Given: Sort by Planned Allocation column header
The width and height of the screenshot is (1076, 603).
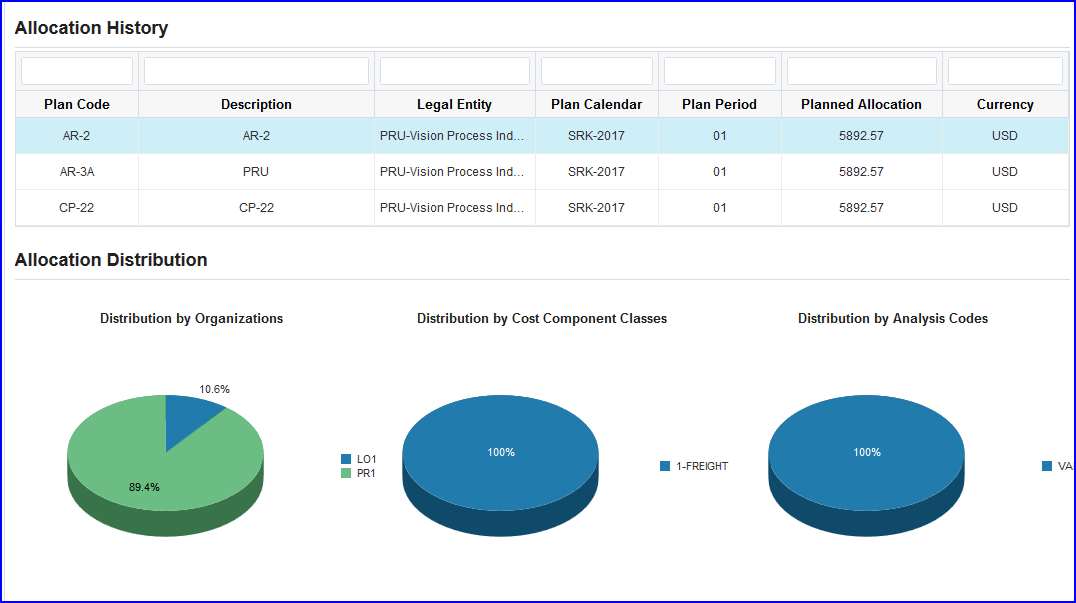Looking at the screenshot, I should 861,104.
